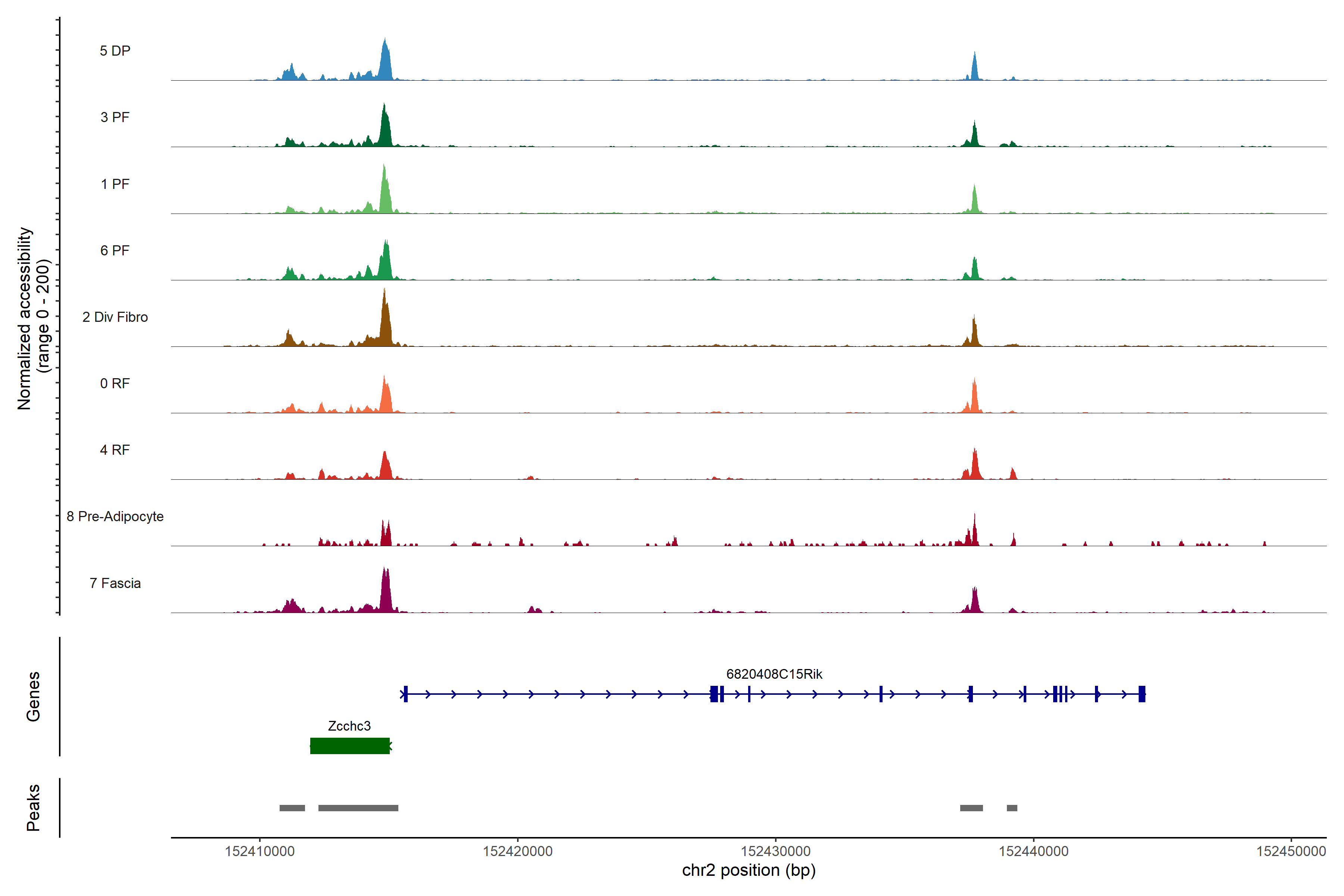The width and height of the screenshot is (1344, 896).
Task: Click the 7 Fascia track label
Action: coord(115,583)
